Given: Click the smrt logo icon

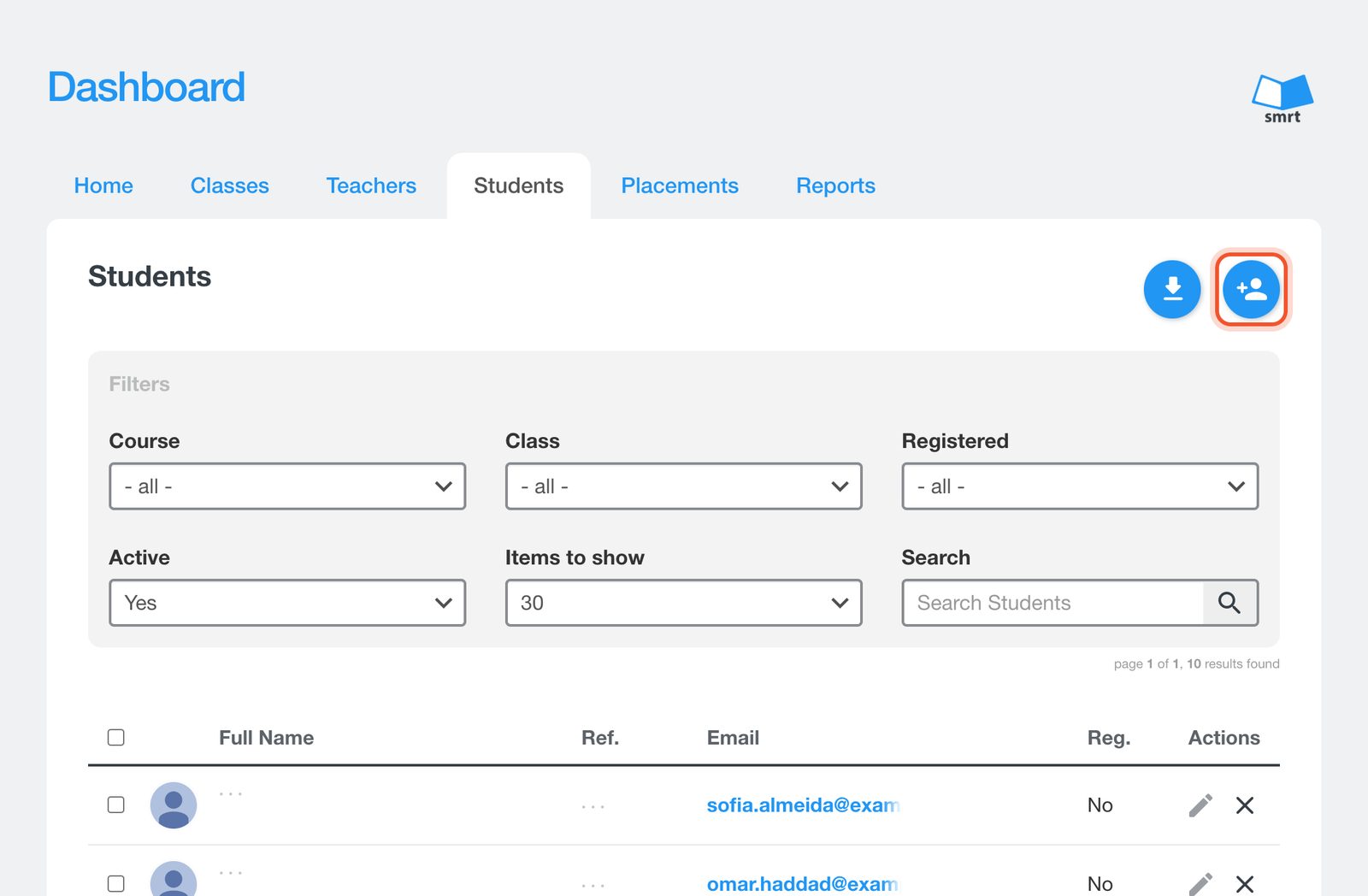Looking at the screenshot, I should coord(1282,98).
